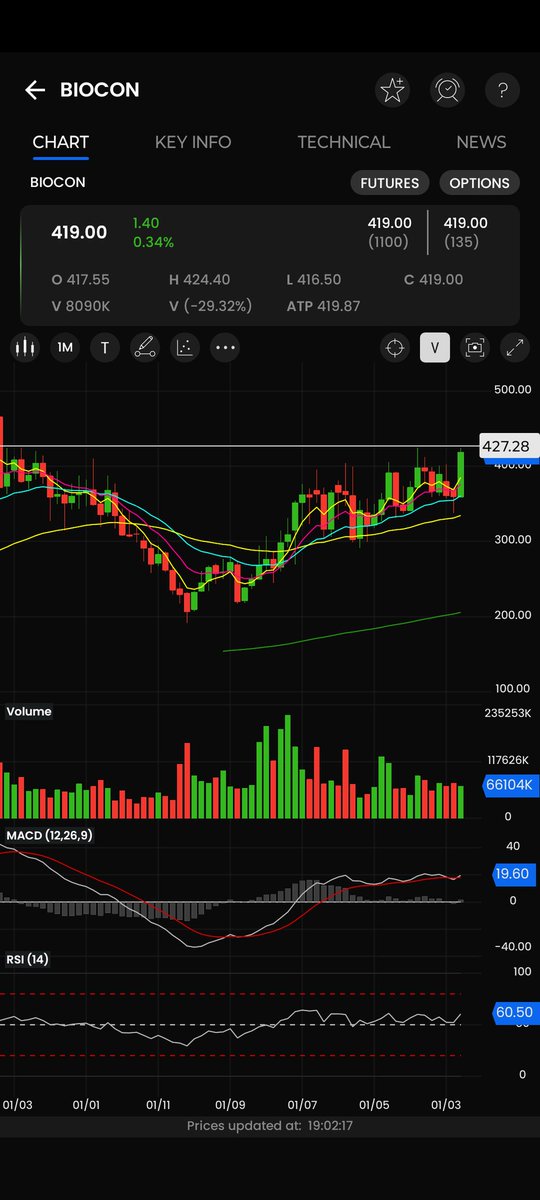Enable the crosshair tool

click(x=395, y=348)
